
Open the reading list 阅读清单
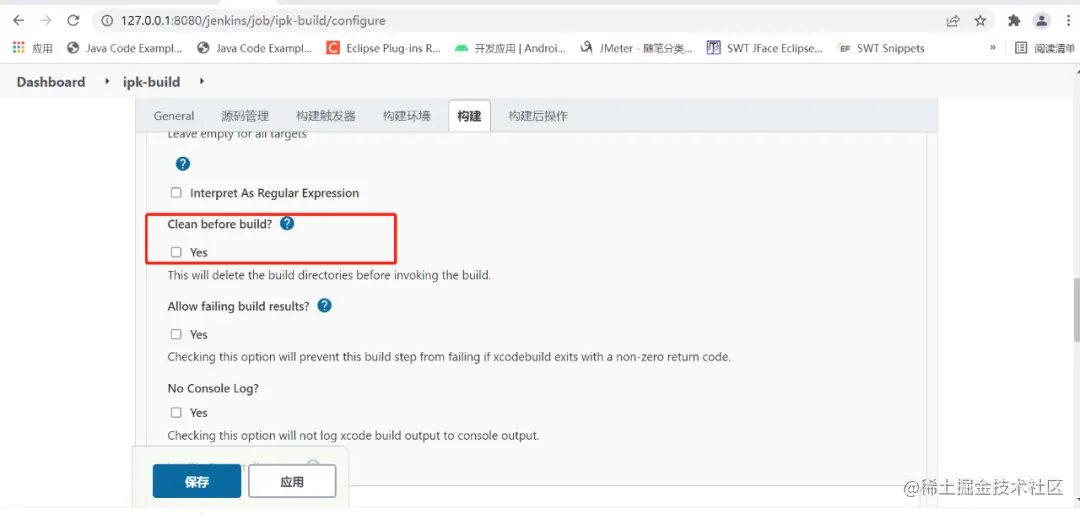tap(1045, 48)
